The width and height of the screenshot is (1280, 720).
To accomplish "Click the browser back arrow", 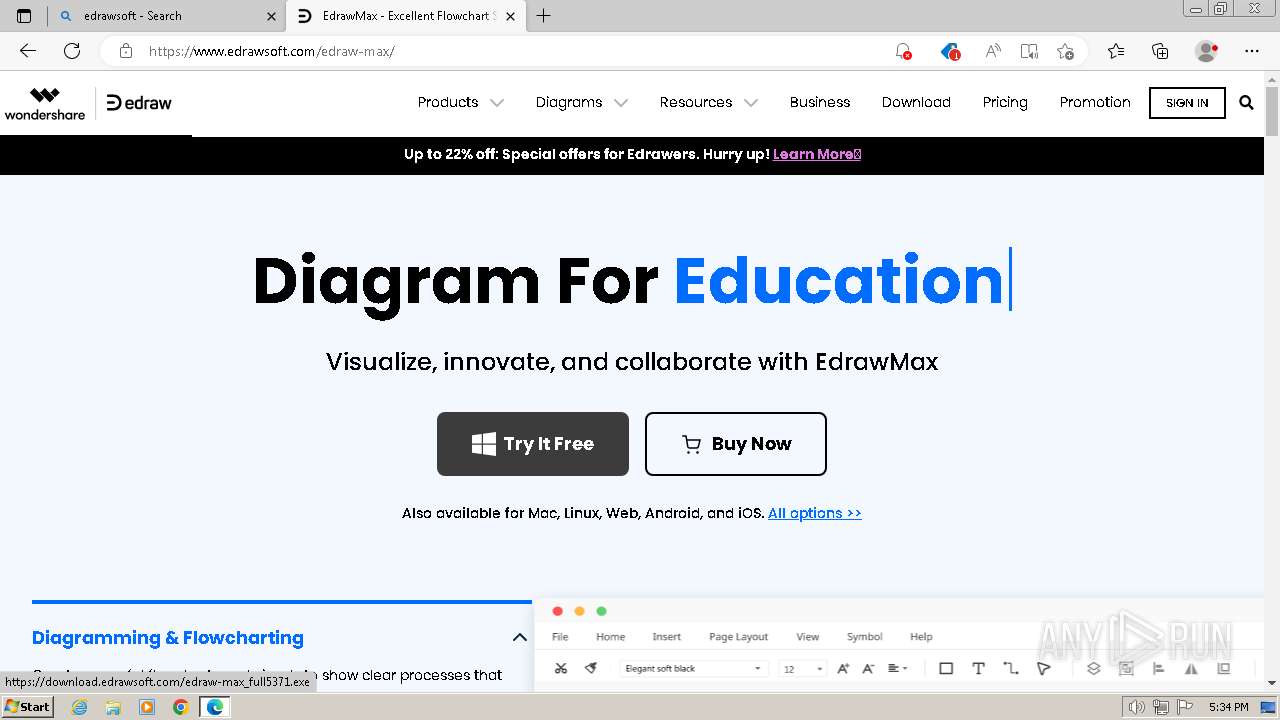I will pyautogui.click(x=27, y=51).
